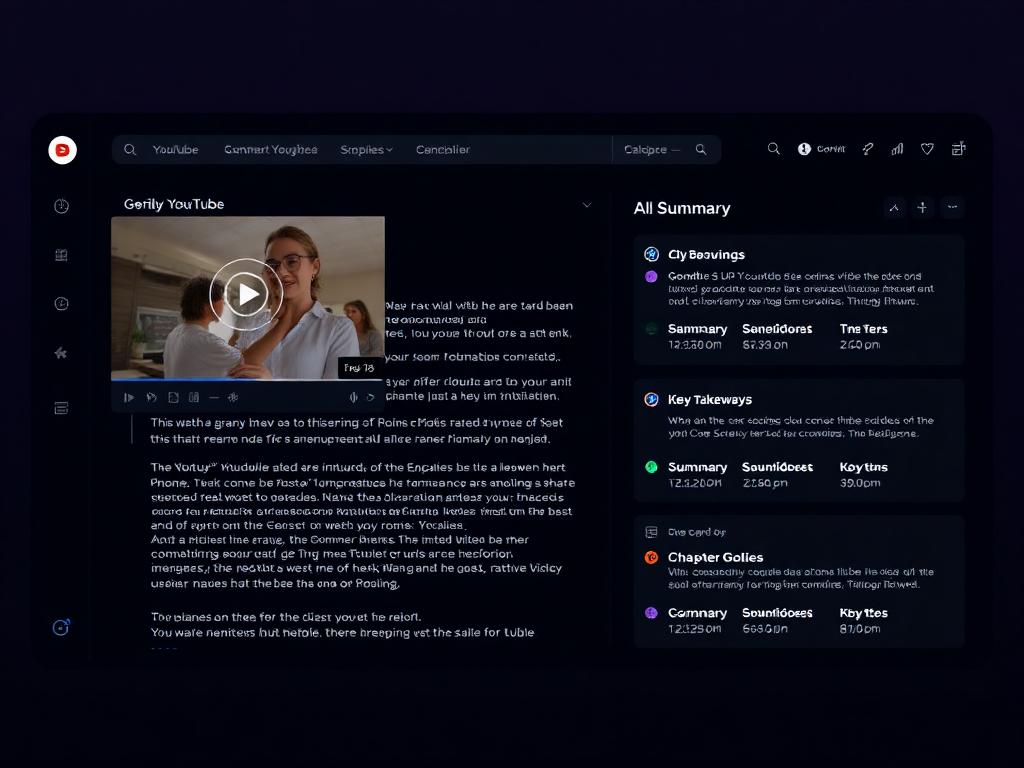
Task: Select Sanmary in the Cly Beovings card
Action: pyautogui.click(x=697, y=329)
